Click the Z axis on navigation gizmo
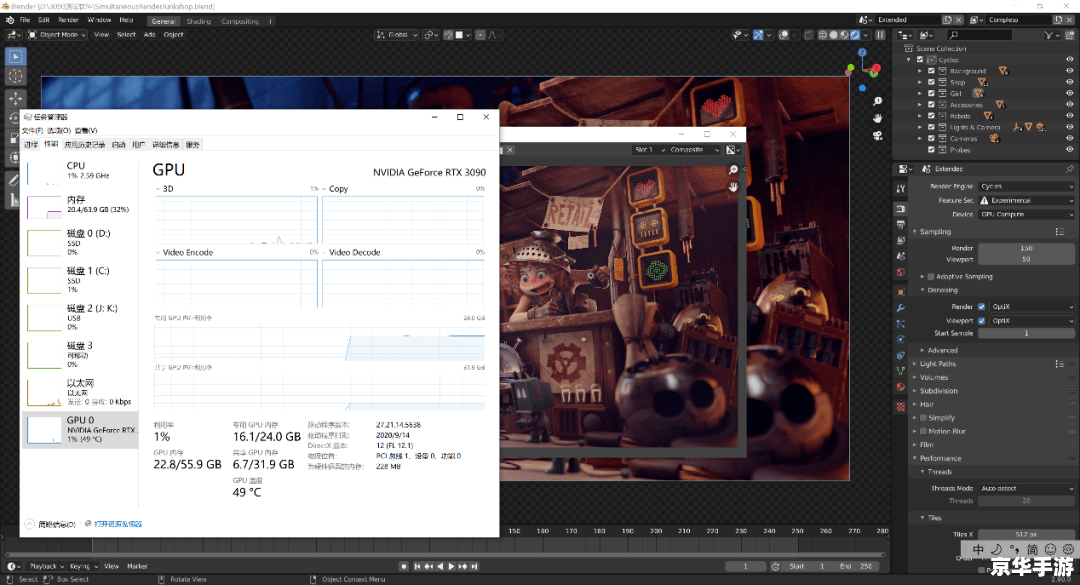The image size is (1080, 585). [862, 52]
